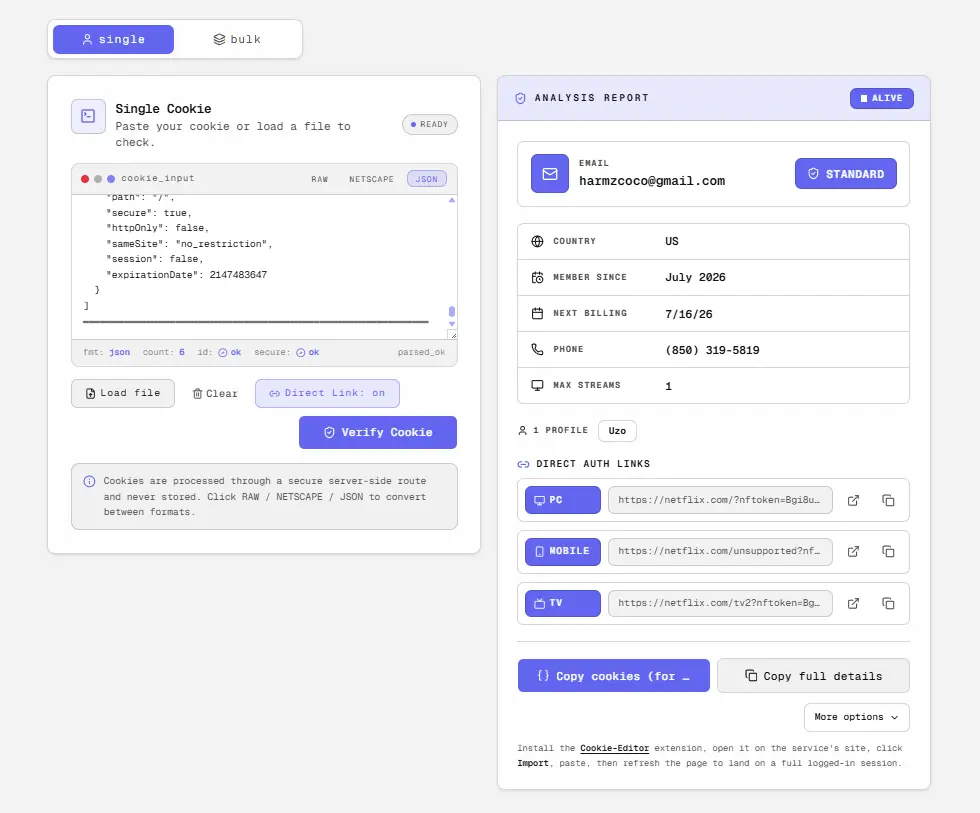Click the Single Cookie terminal icon
This screenshot has height=813, width=980.
point(88,116)
